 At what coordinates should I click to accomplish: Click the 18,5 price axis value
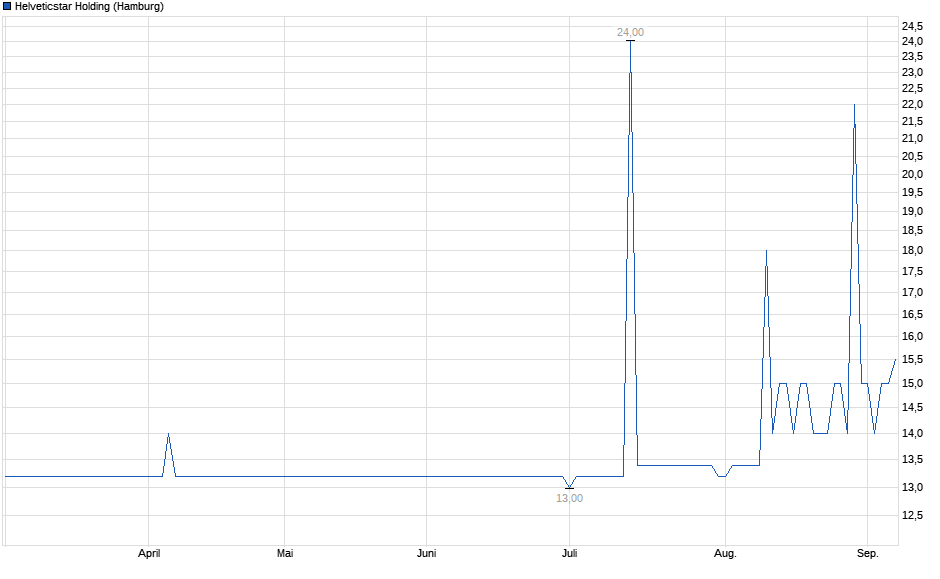[912, 231]
